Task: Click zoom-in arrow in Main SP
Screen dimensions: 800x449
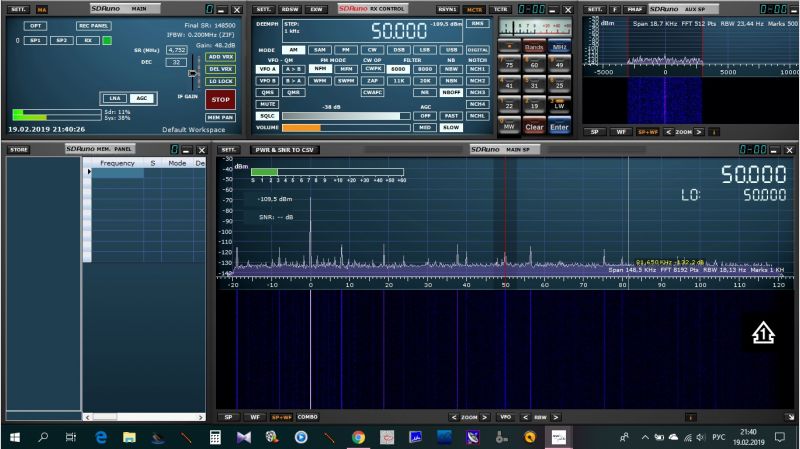Action: point(484,417)
